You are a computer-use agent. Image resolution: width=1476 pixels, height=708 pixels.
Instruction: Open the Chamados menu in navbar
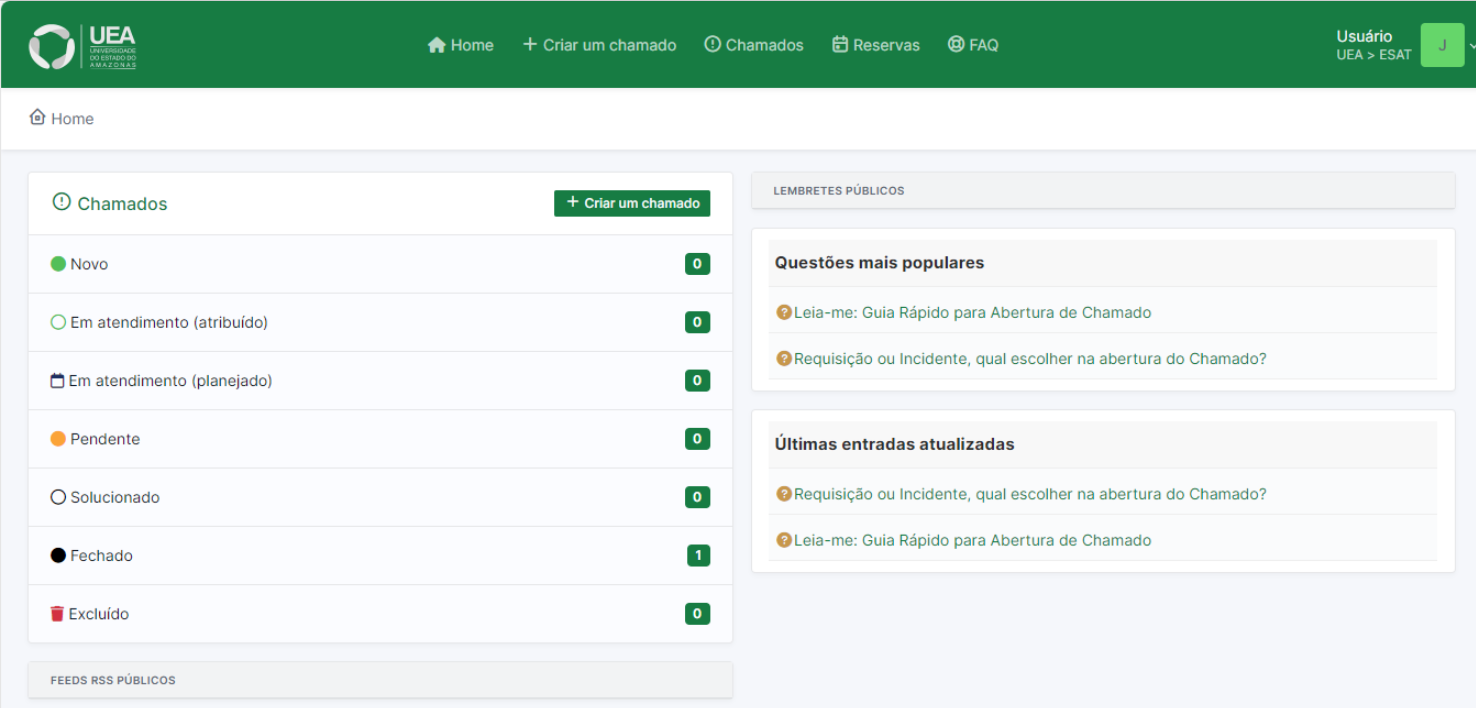754,45
